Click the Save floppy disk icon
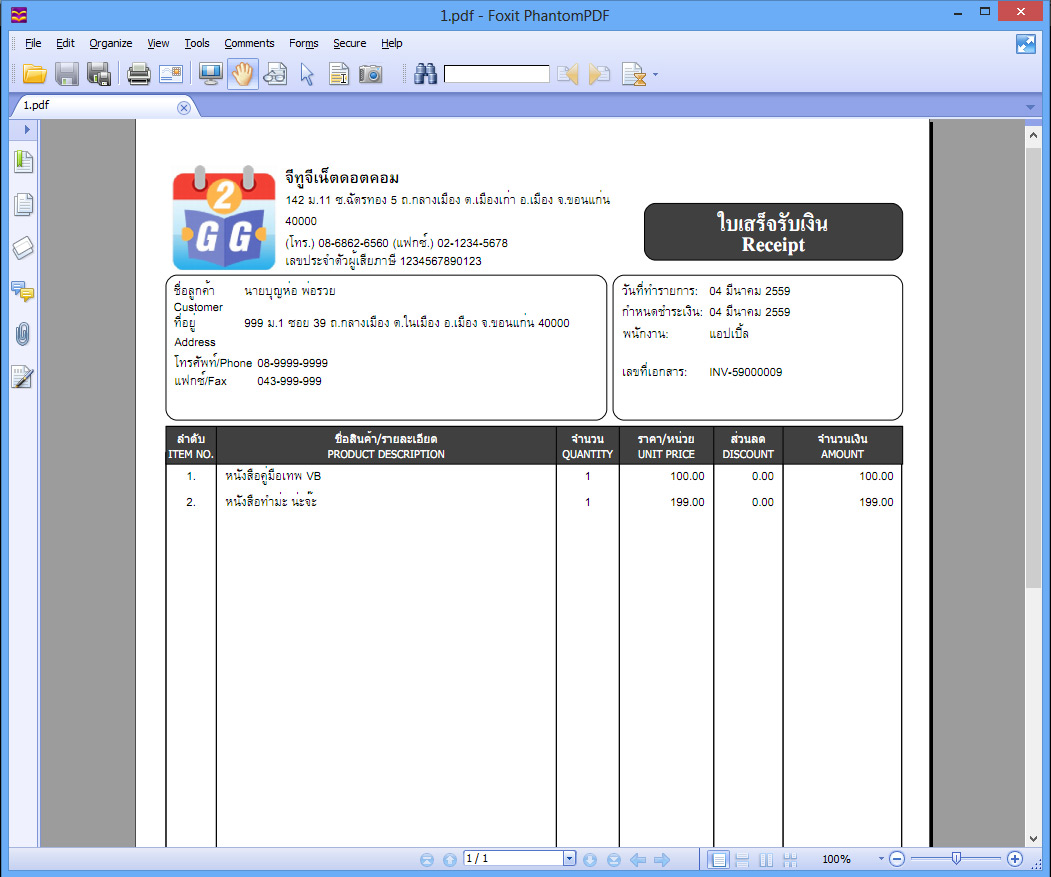This screenshot has width=1051, height=877. 66,74
